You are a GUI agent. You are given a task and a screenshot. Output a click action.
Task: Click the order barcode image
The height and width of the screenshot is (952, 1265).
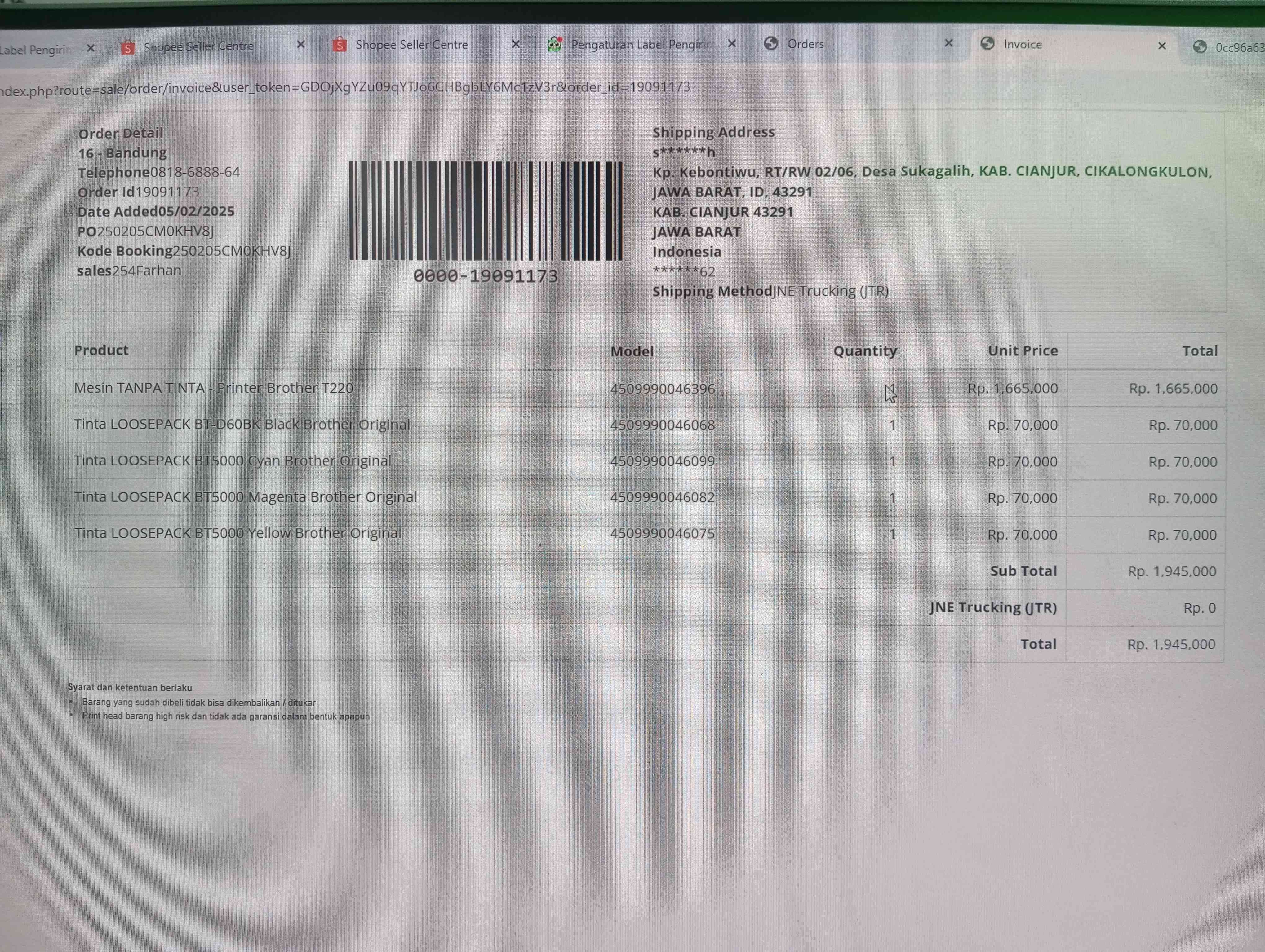[x=485, y=211]
